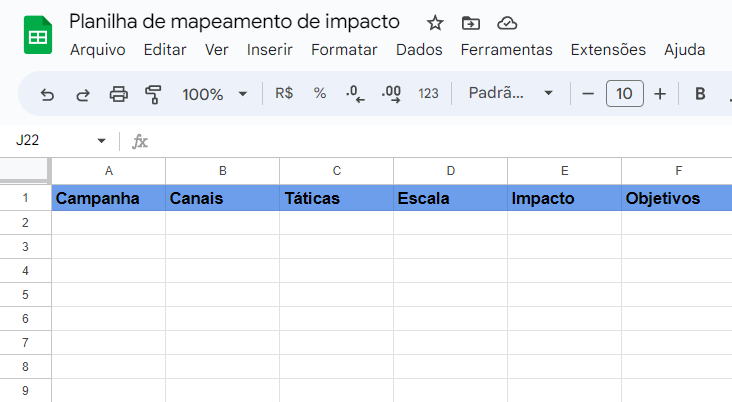Open the Extensões menu
This screenshot has width=732, height=402.
608,49
